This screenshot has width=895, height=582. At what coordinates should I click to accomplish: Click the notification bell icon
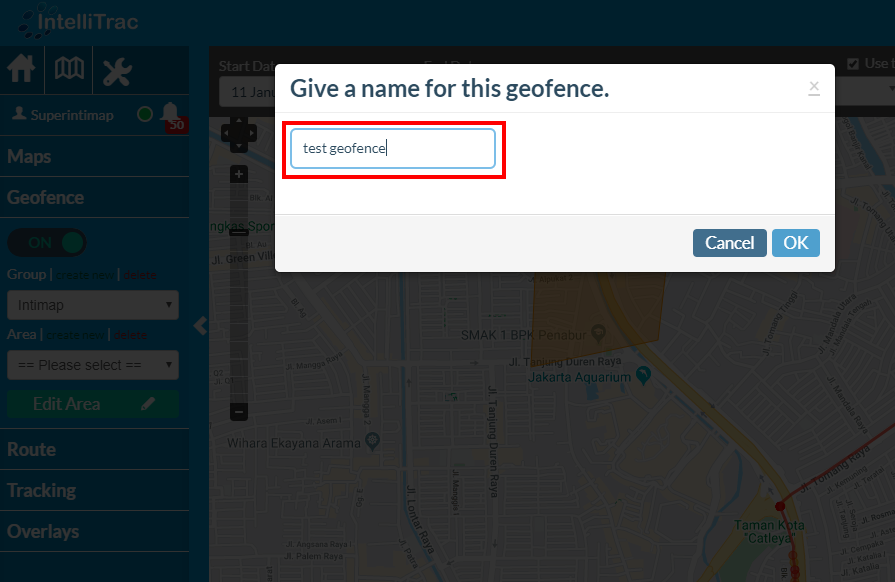(171, 113)
